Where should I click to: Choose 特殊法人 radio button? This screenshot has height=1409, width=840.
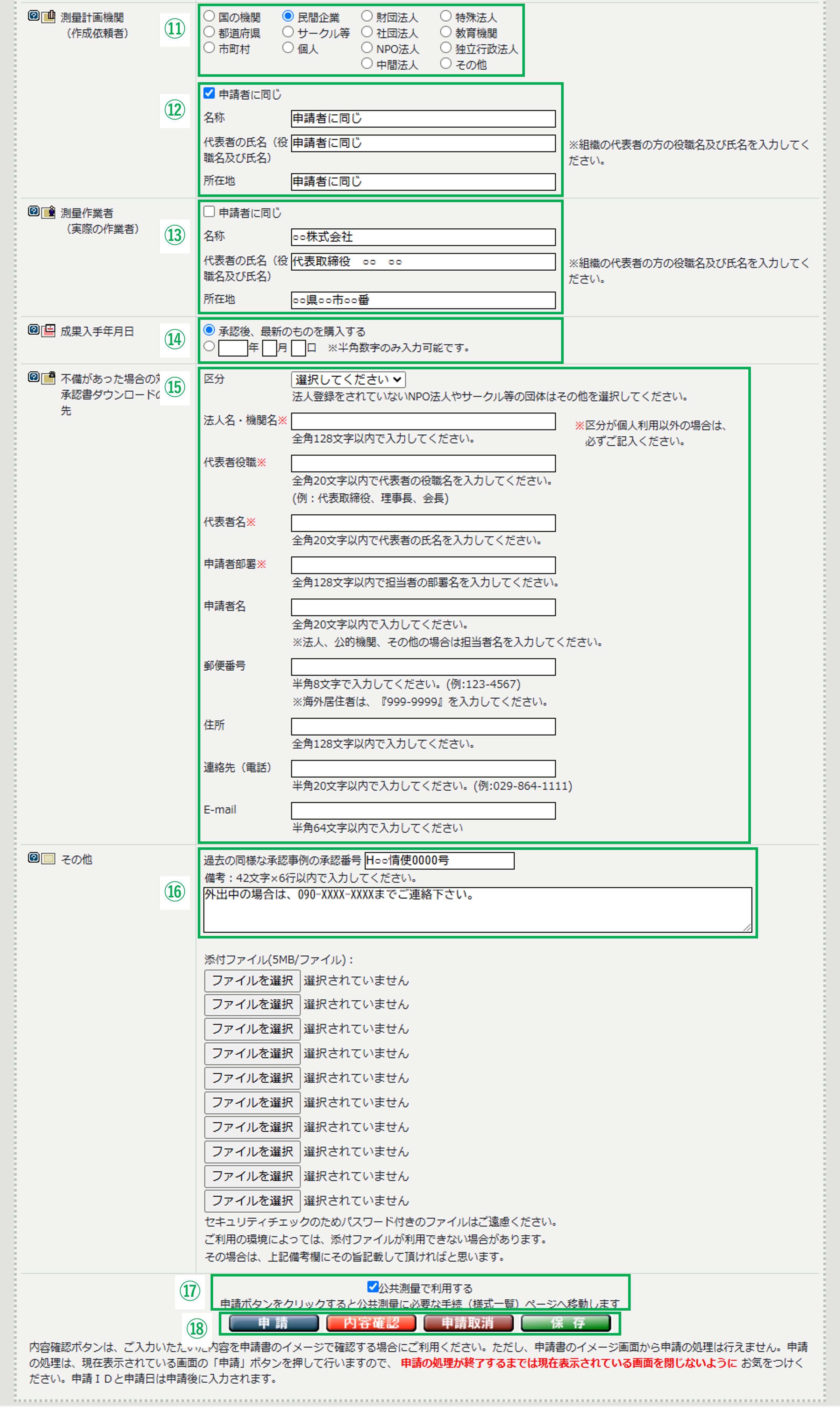tap(446, 16)
